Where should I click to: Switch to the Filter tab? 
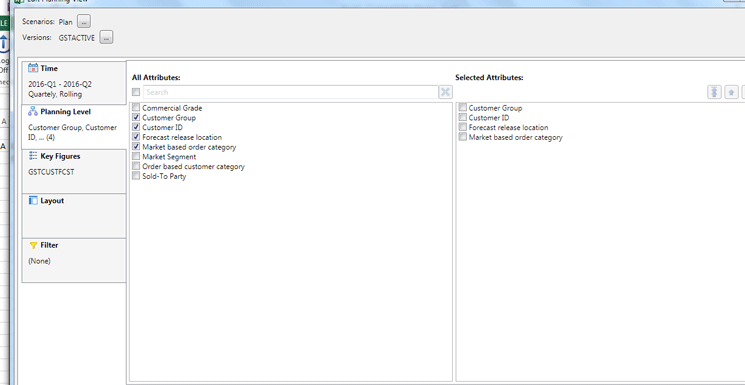point(74,260)
